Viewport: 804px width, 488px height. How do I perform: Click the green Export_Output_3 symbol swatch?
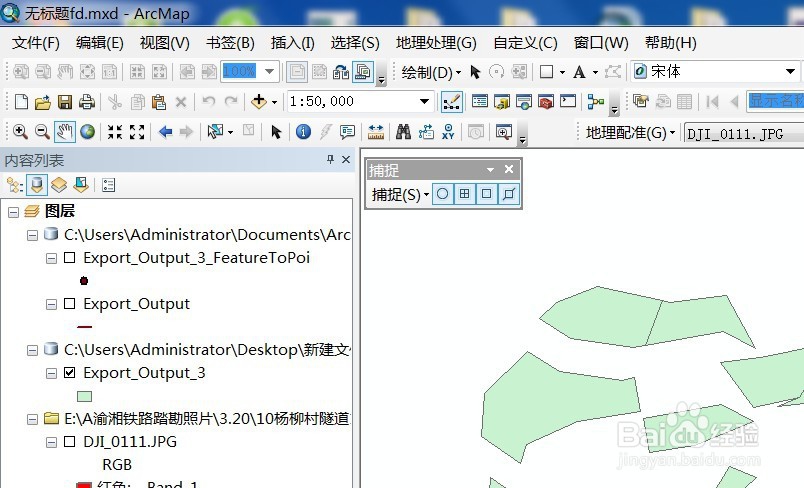[x=84, y=396]
